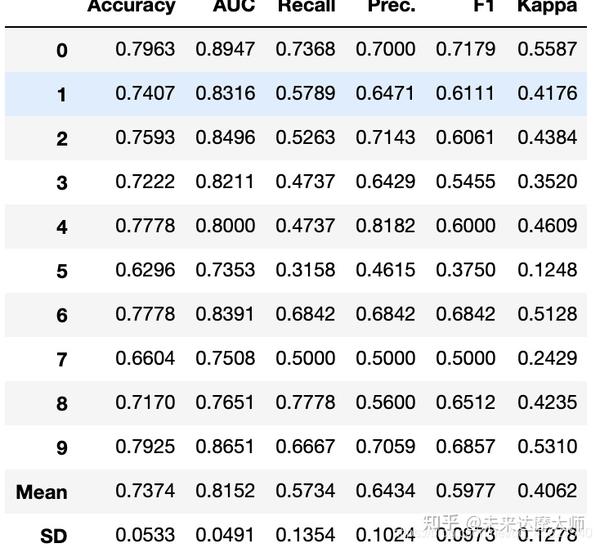The height and width of the screenshot is (548, 600).
Task: Click Accuracy value 0.7963 in row 0
Action: (x=145, y=49)
